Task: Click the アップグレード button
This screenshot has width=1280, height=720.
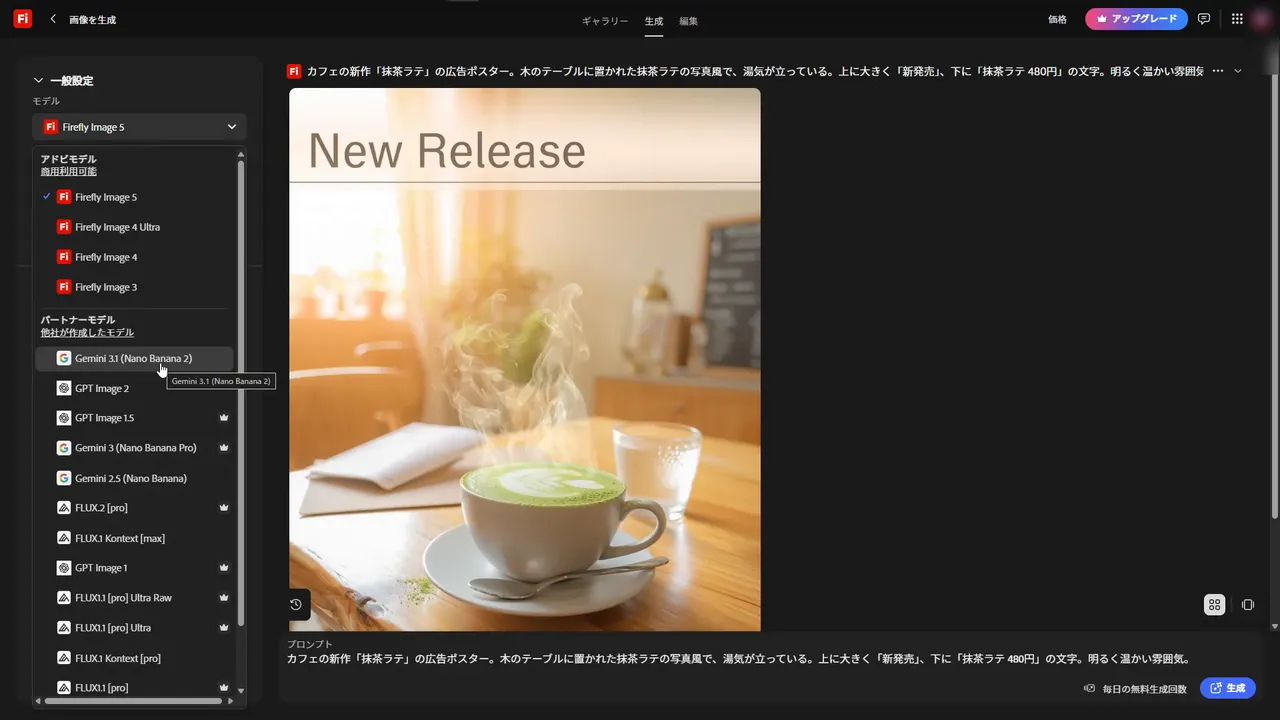Action: pyautogui.click(x=1136, y=19)
